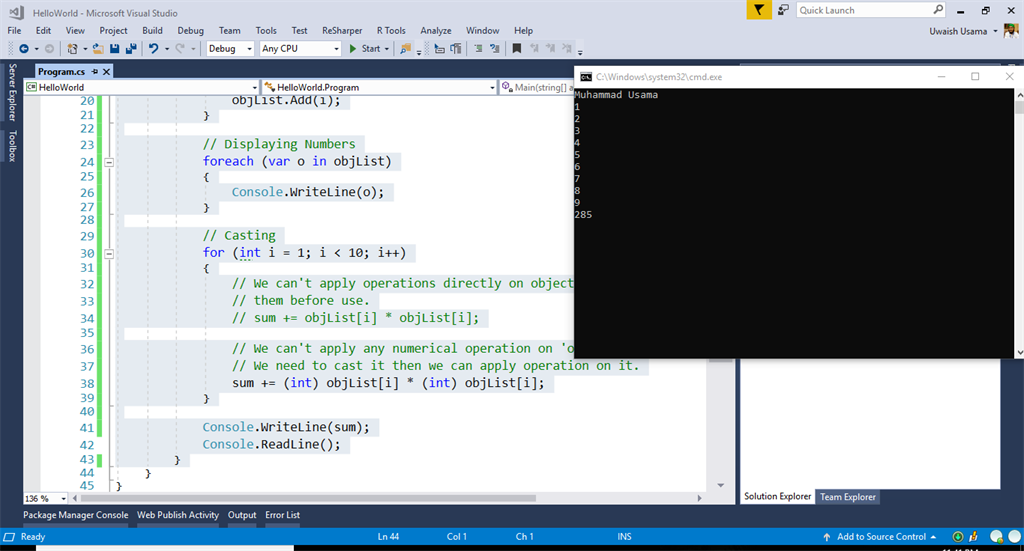Open the Debug configuration dropdown
Viewport: 1024px width, 551px height.
coord(250,48)
